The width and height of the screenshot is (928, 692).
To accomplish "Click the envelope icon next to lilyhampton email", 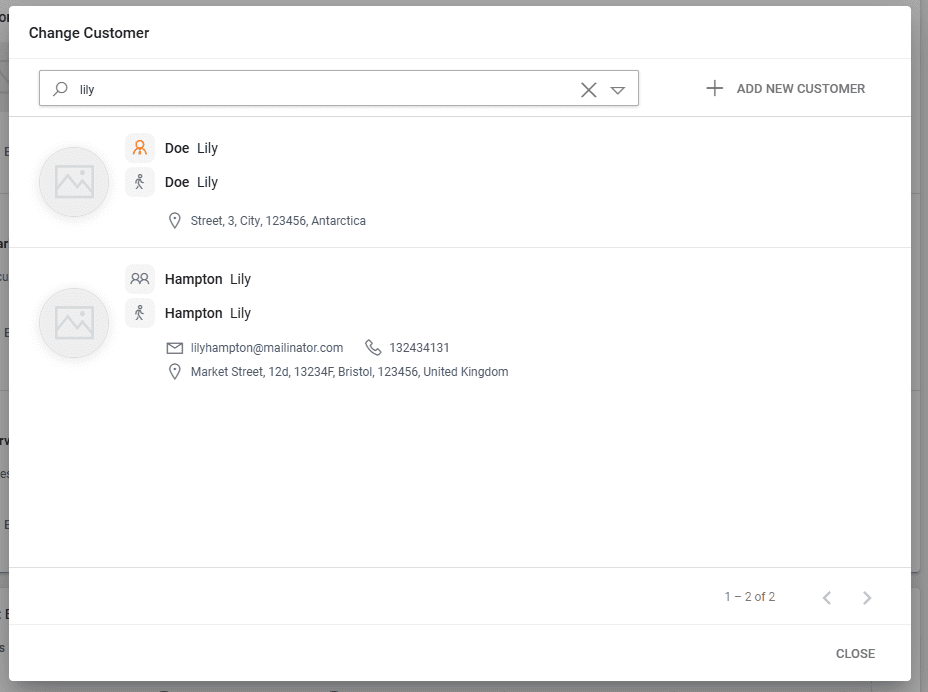I will [x=175, y=348].
